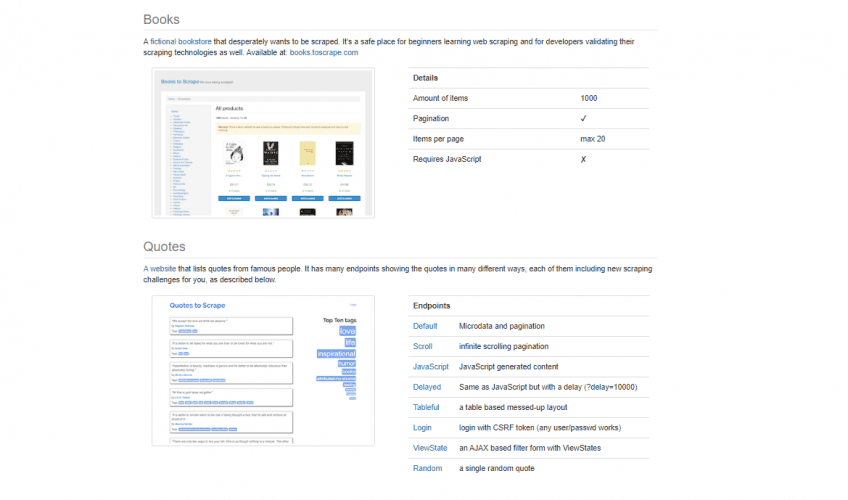Click the Quotes section heading

click(x=165, y=246)
